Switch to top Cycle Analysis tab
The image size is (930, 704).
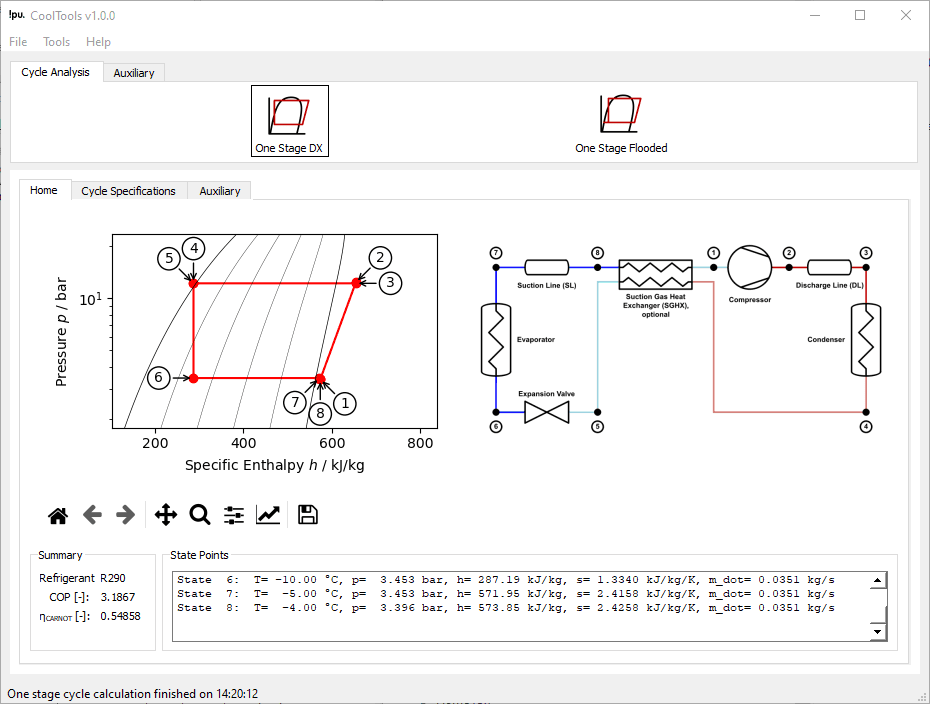(x=56, y=72)
